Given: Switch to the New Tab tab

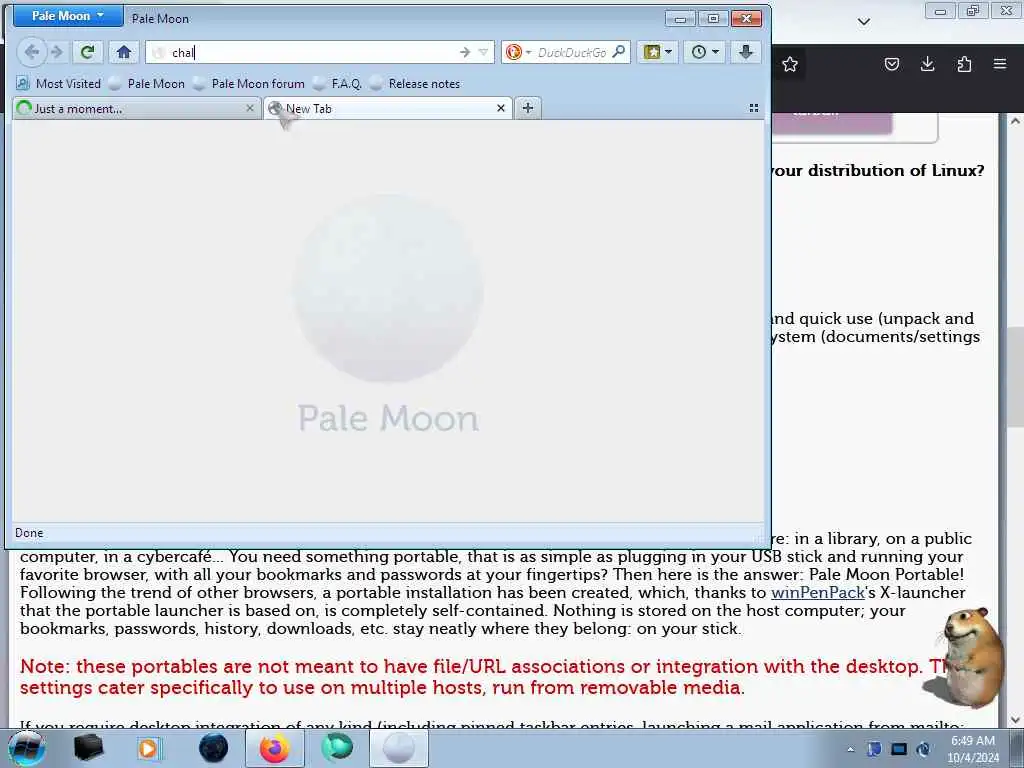Looking at the screenshot, I should coord(388,108).
